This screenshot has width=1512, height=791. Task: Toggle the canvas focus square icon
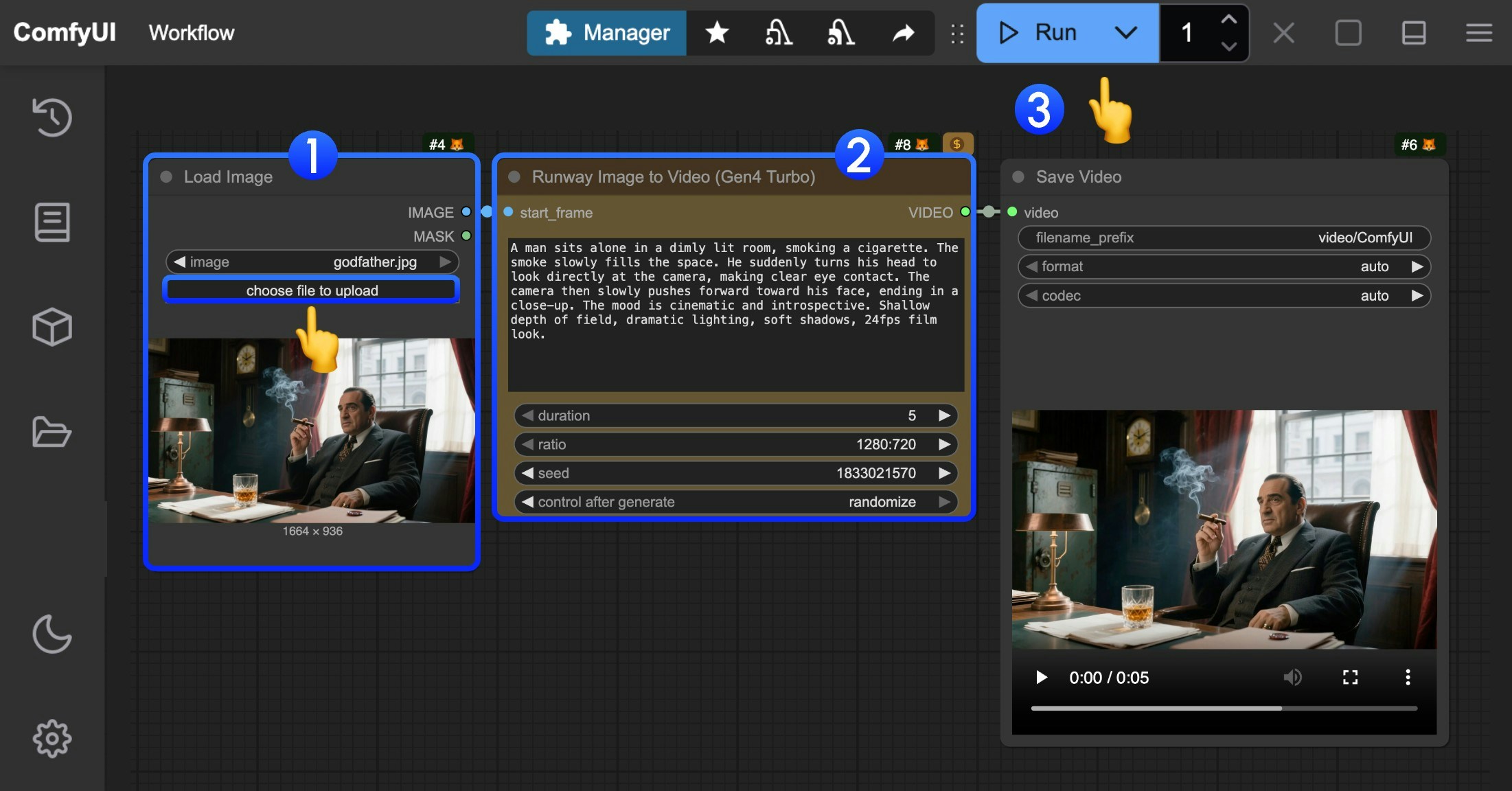coord(1349,32)
